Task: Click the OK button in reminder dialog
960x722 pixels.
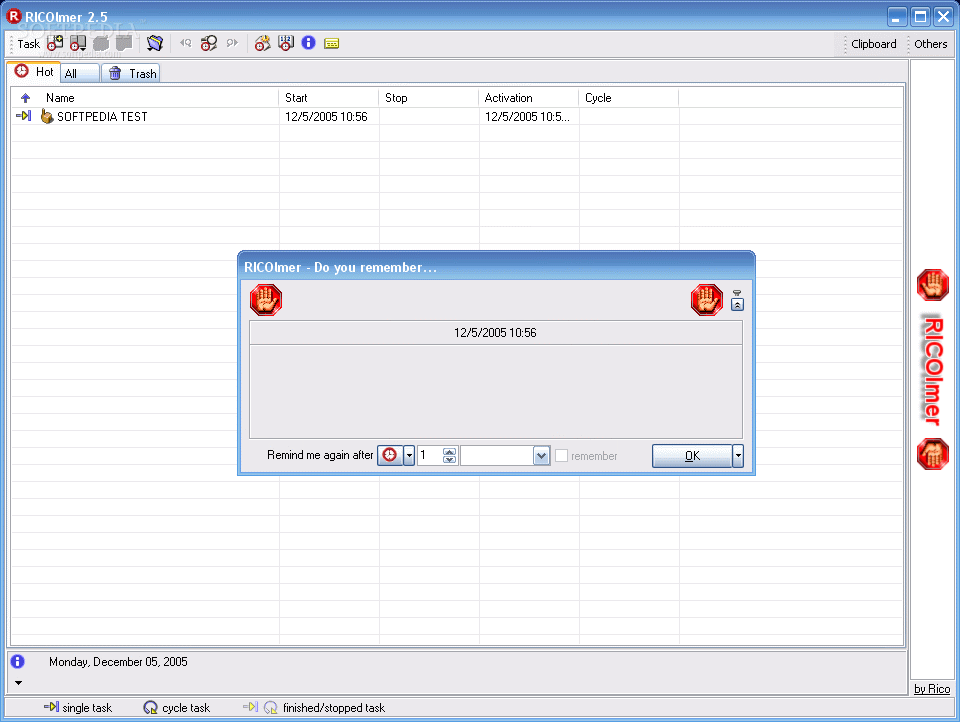Action: (692, 456)
